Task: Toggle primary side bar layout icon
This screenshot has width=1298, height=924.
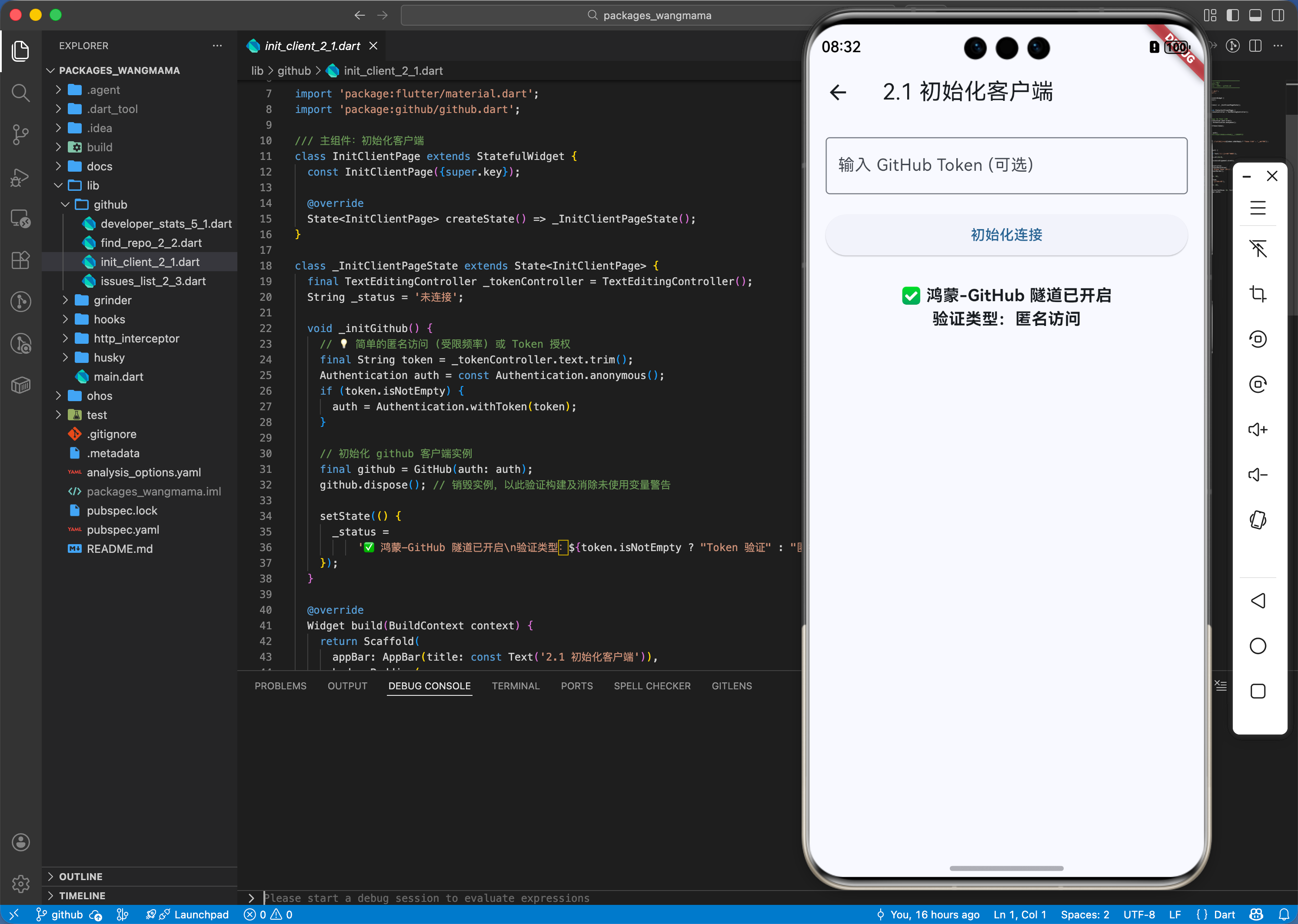Action: click(x=1232, y=15)
